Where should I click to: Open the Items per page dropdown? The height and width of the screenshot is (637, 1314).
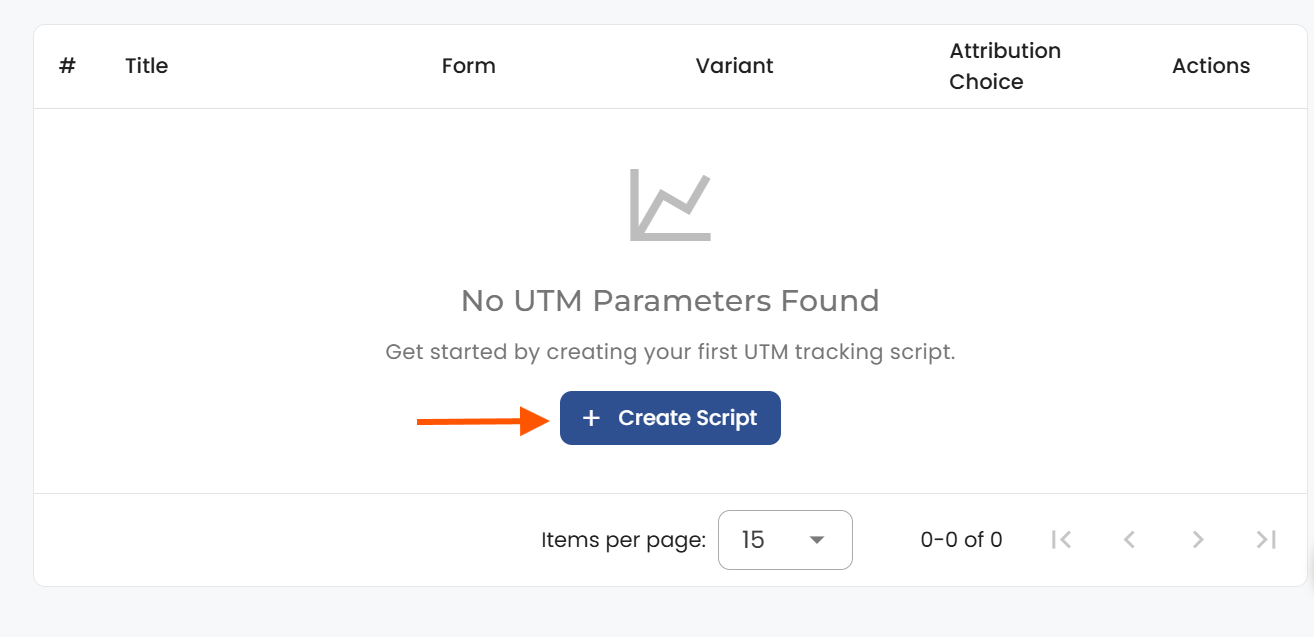point(784,540)
